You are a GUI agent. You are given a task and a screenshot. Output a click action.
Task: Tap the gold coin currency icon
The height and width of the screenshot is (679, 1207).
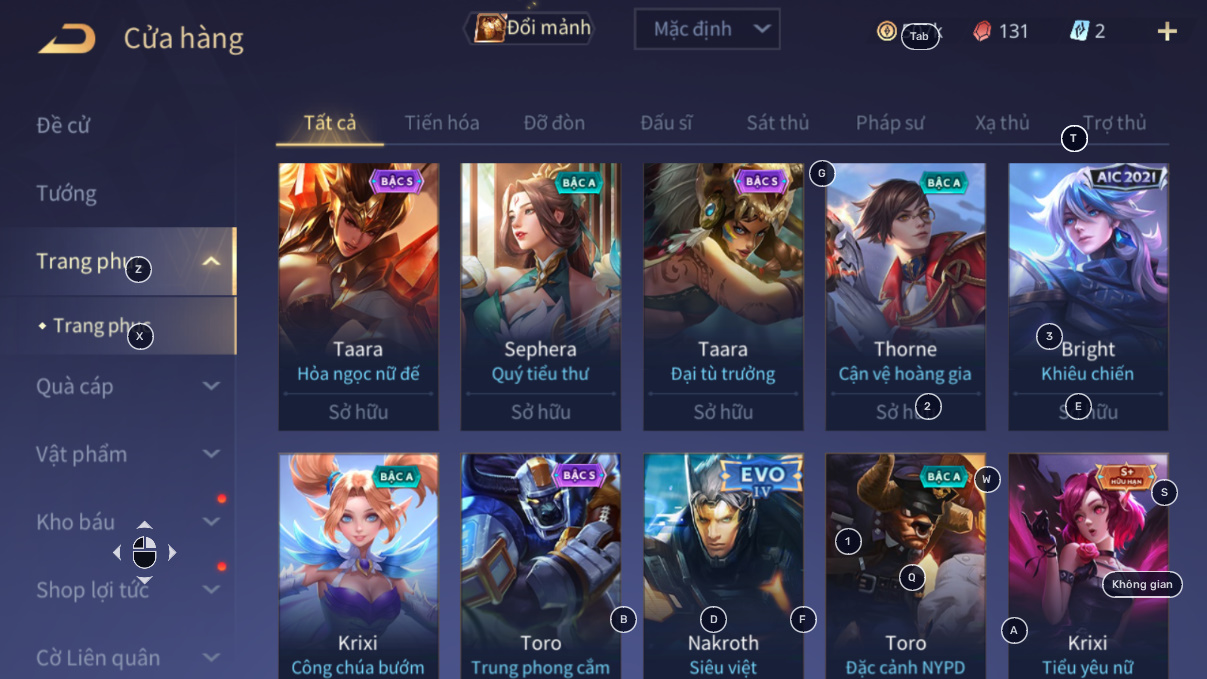[887, 31]
